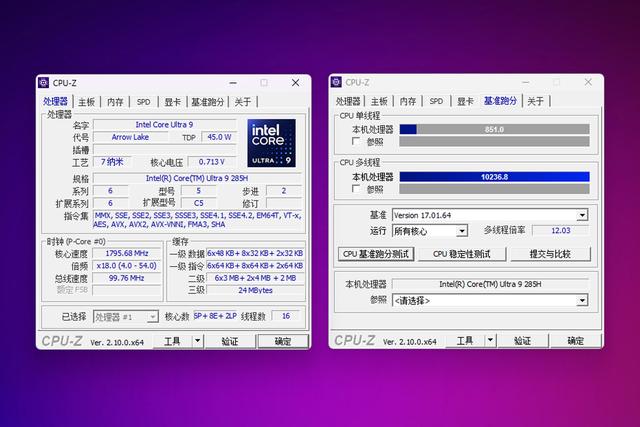This screenshot has width=640, height=427.
Task: Enable 参照 checkbox under CPU 多线程
Action: [x=356, y=189]
